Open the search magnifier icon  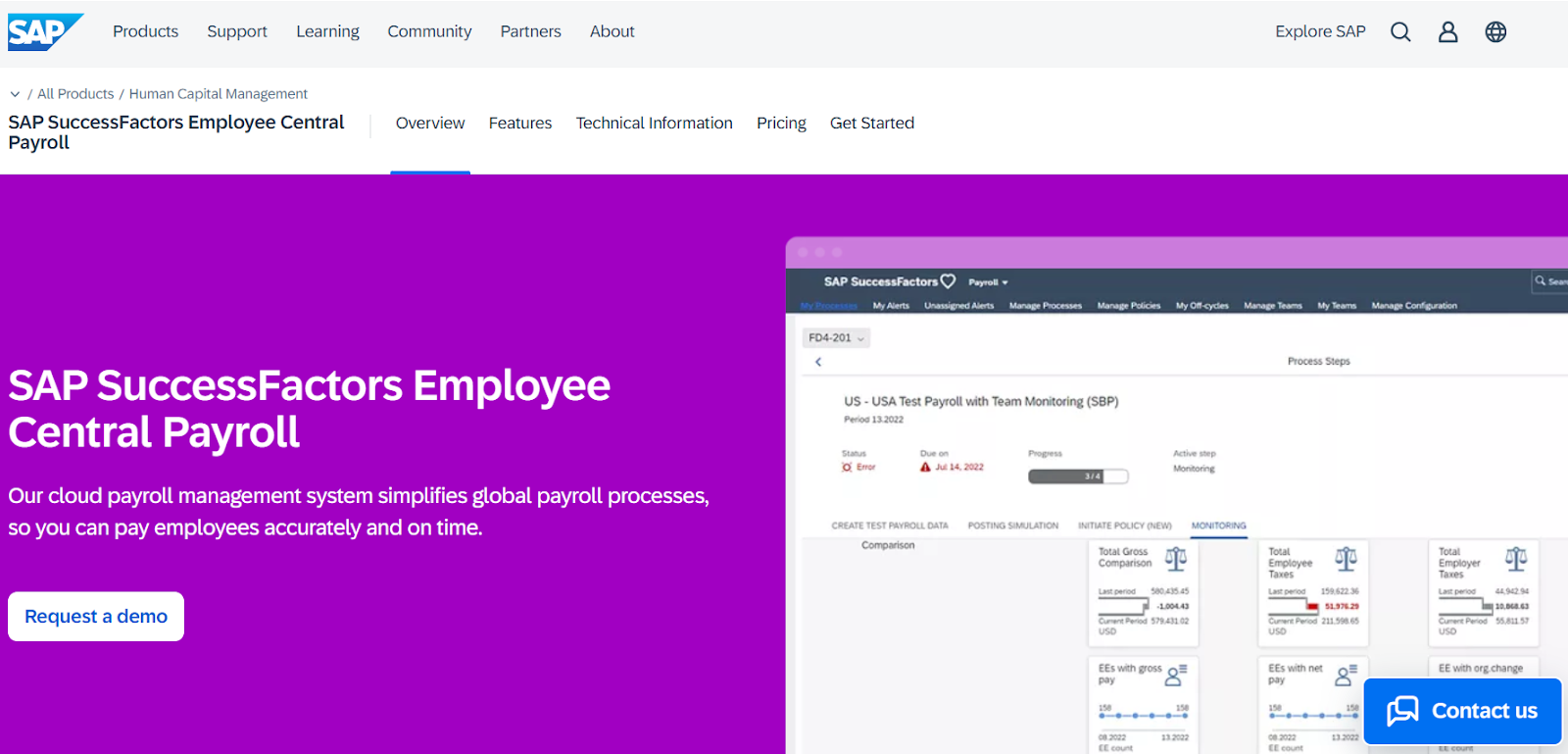tap(1400, 32)
